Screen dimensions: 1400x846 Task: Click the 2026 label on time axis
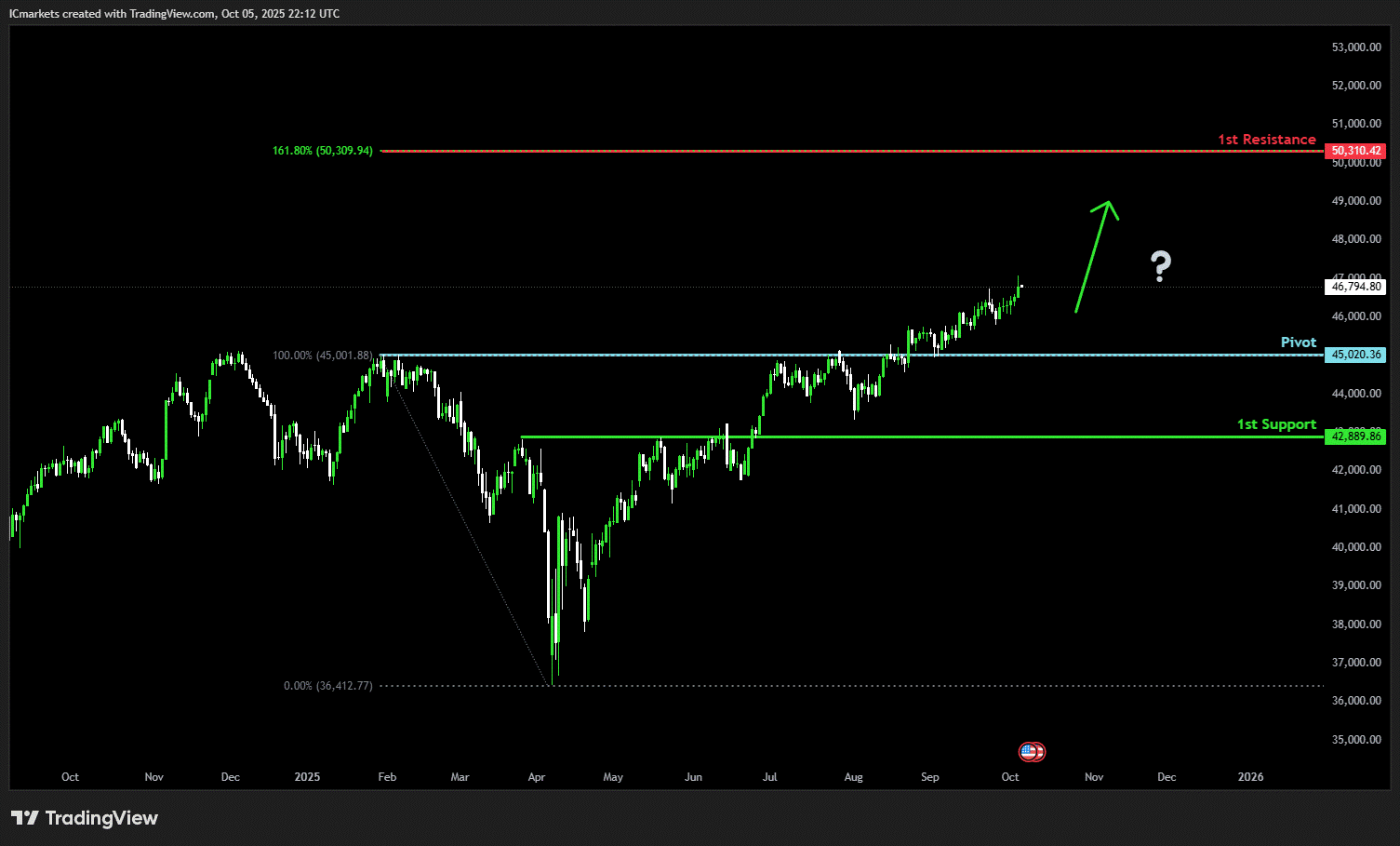point(1250,777)
